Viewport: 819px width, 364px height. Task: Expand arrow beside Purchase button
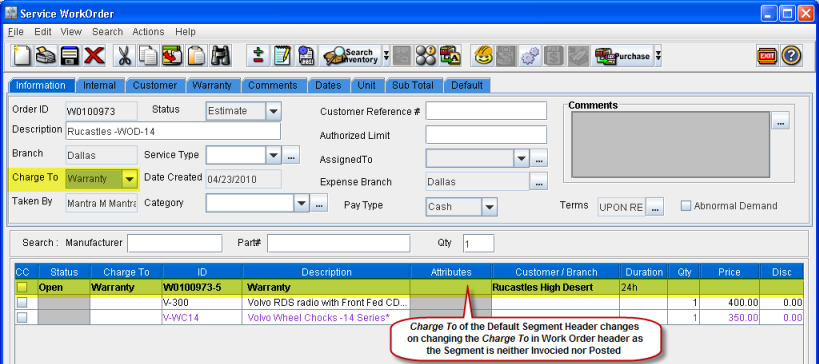point(658,55)
